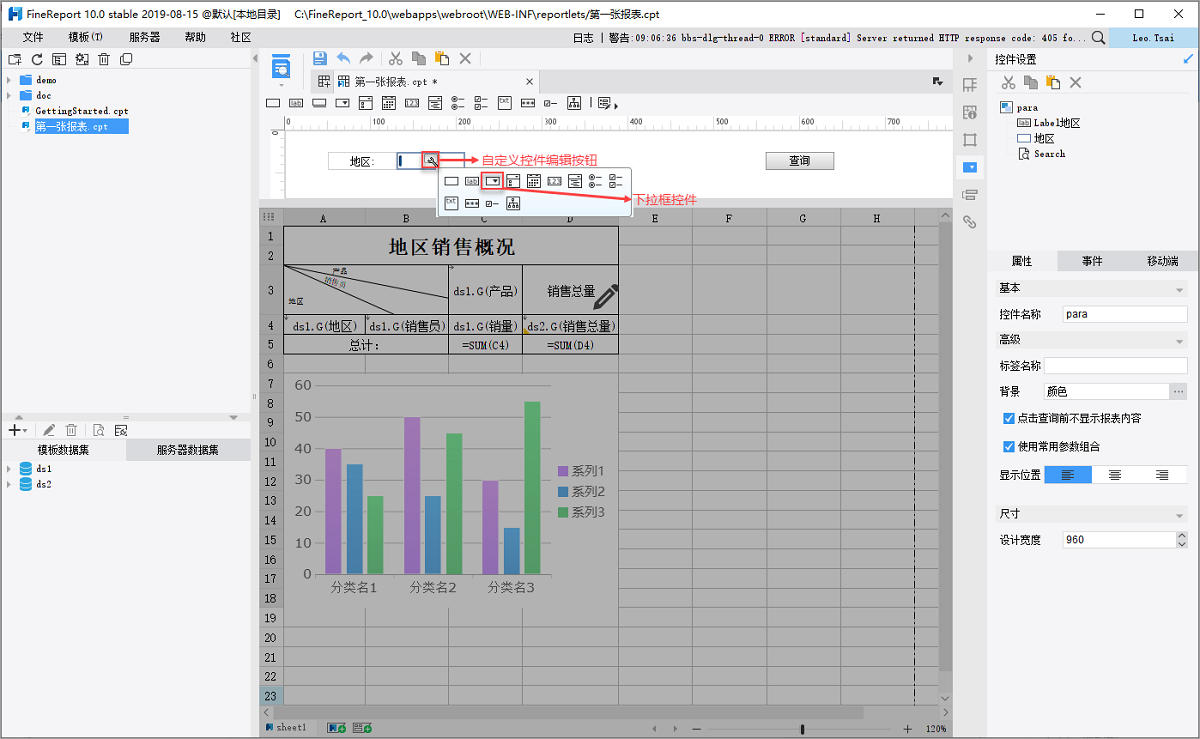Click the refresh icon in the file panel

(x=38, y=60)
